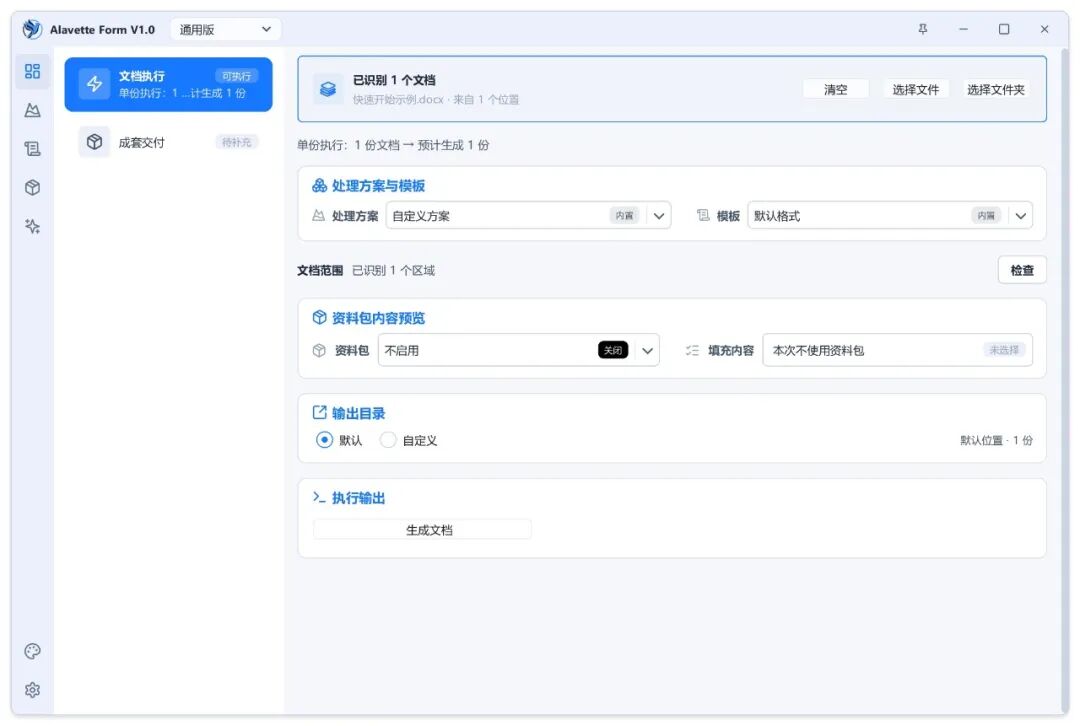Open the template scroll sidebar icon

coord(32,149)
